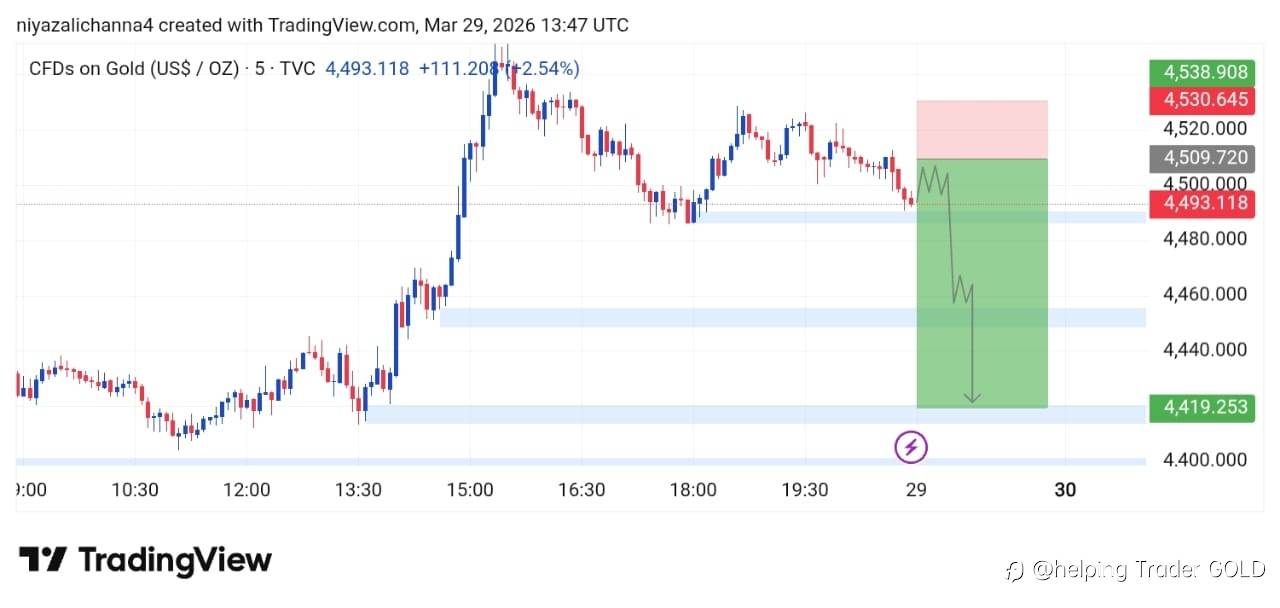Click the purple lightning event icon
This screenshot has width=1280, height=608.
[x=910, y=447]
